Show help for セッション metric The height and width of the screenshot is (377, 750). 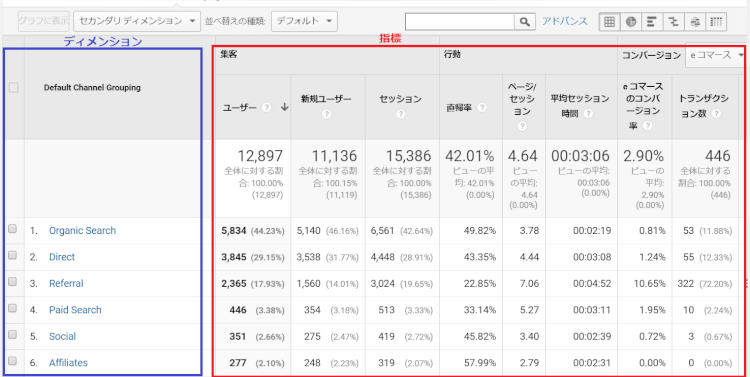[x=400, y=114]
